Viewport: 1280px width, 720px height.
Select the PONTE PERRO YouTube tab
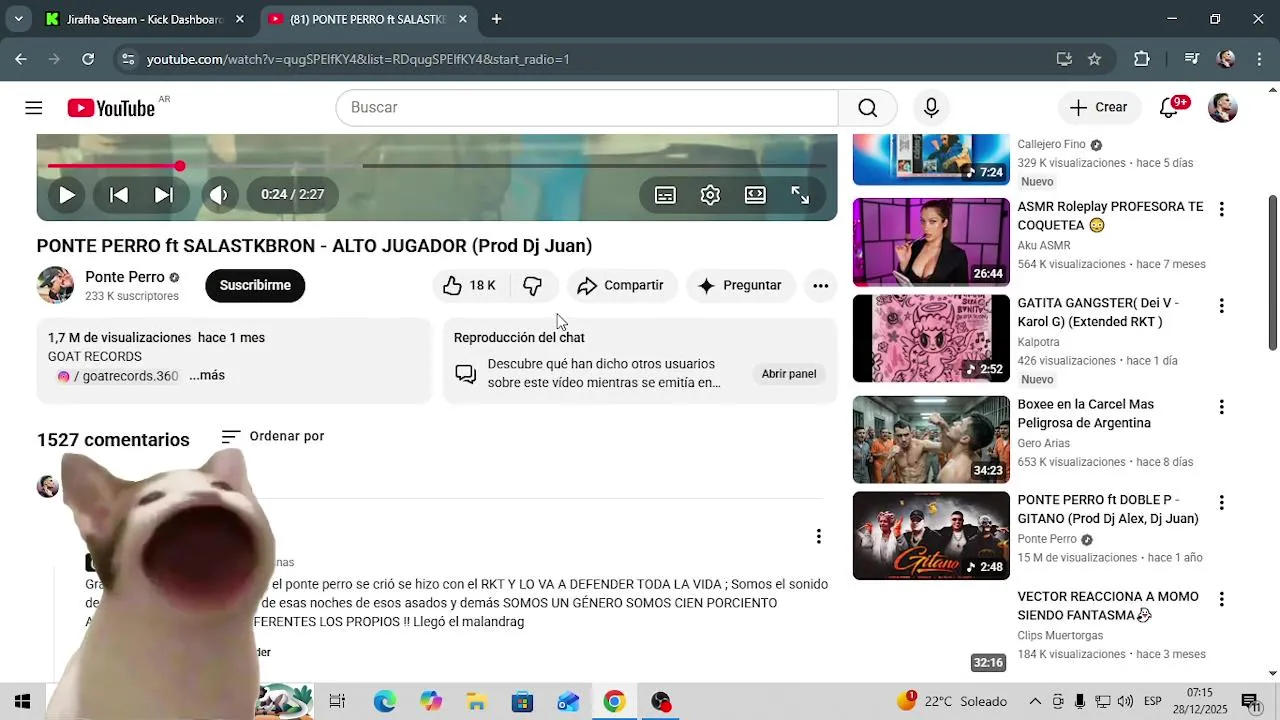[x=357, y=19]
